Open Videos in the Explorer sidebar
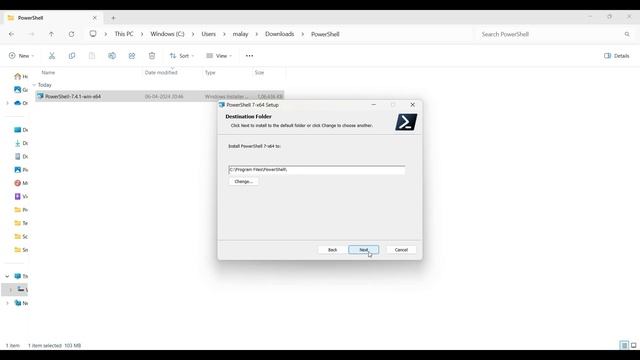Screen dimensions: 640x360 [x=21, y=197]
